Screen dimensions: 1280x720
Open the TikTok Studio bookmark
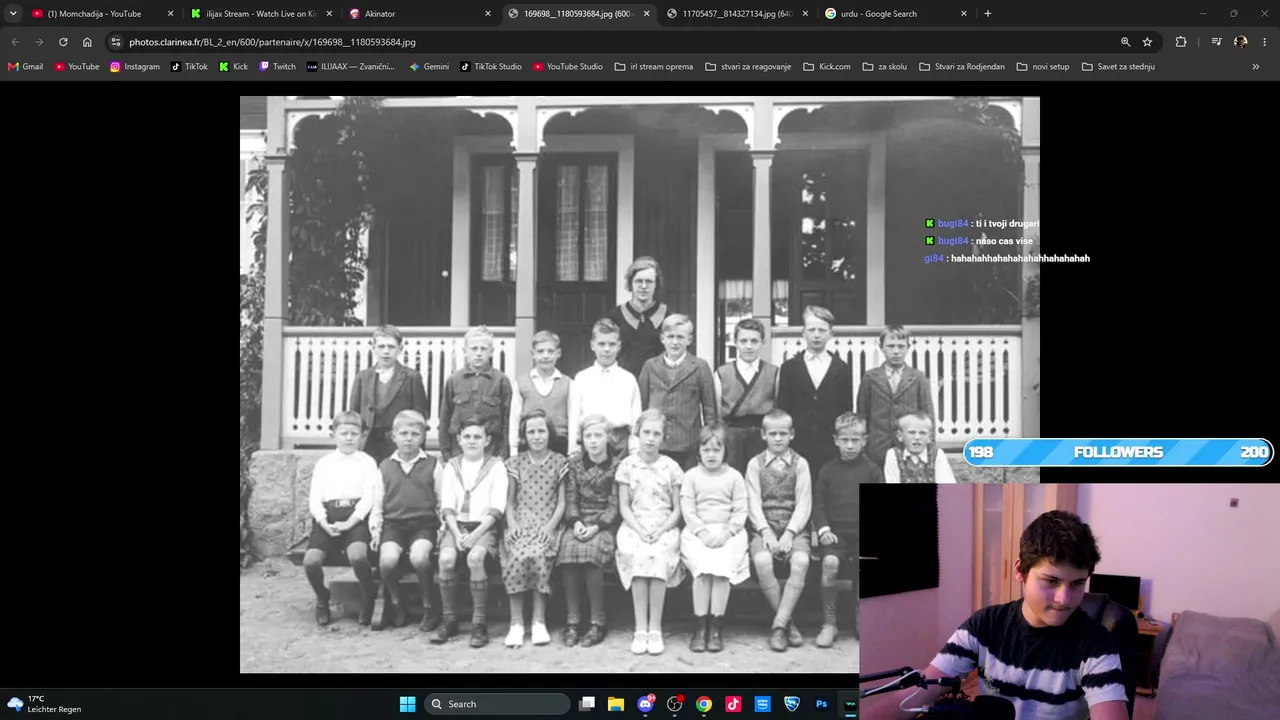click(491, 67)
